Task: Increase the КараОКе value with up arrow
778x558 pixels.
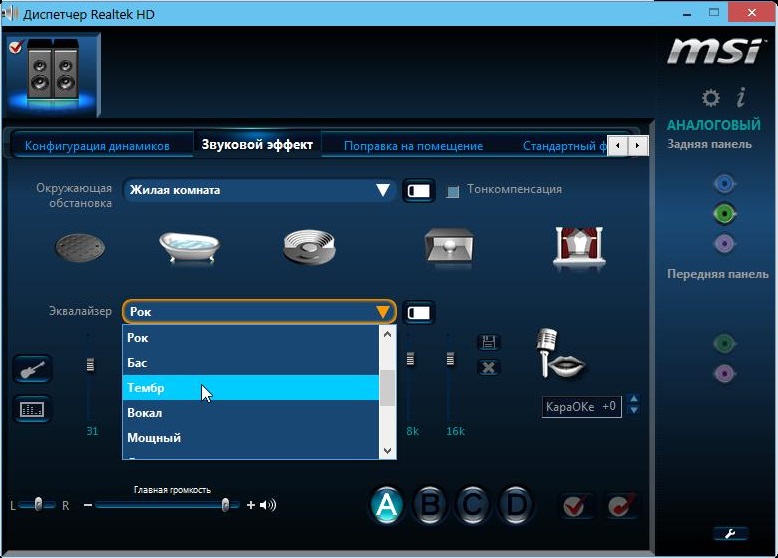Action: (633, 398)
